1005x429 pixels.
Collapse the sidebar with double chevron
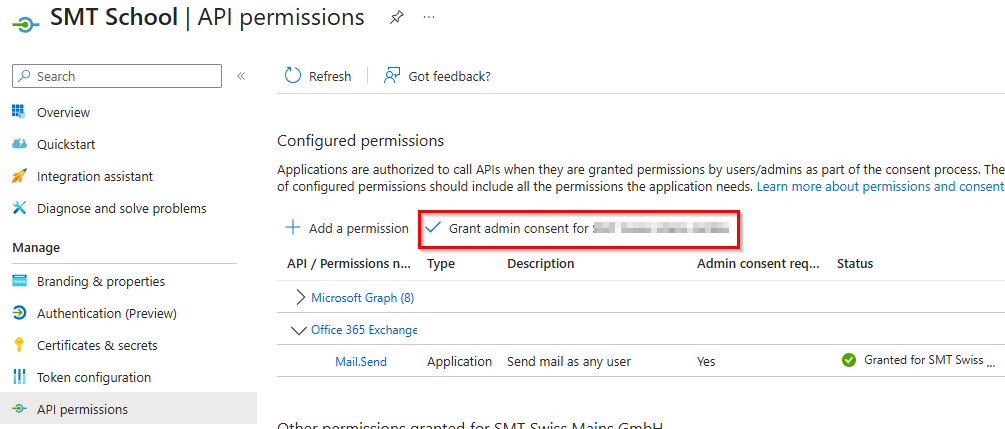click(241, 76)
